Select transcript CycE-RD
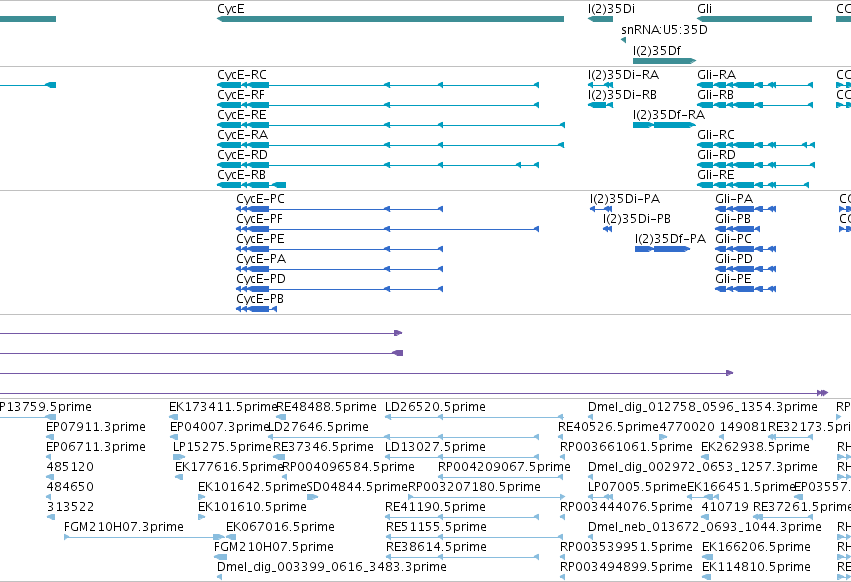851x582 pixels. click(378, 165)
